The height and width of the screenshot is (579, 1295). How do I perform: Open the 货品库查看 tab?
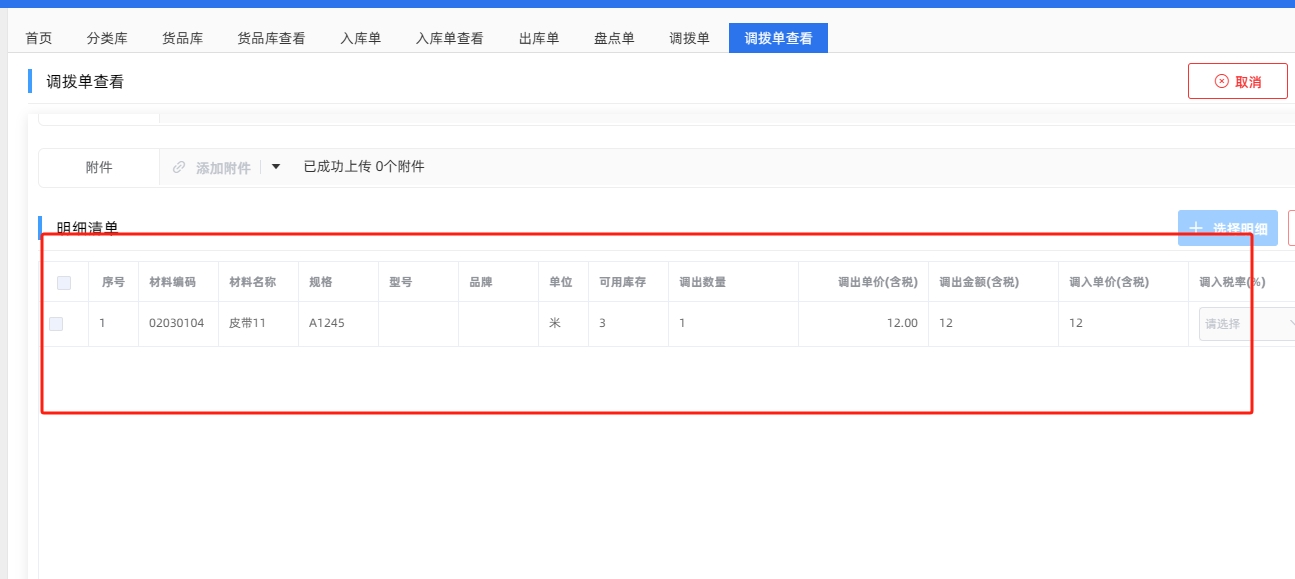[271, 39]
